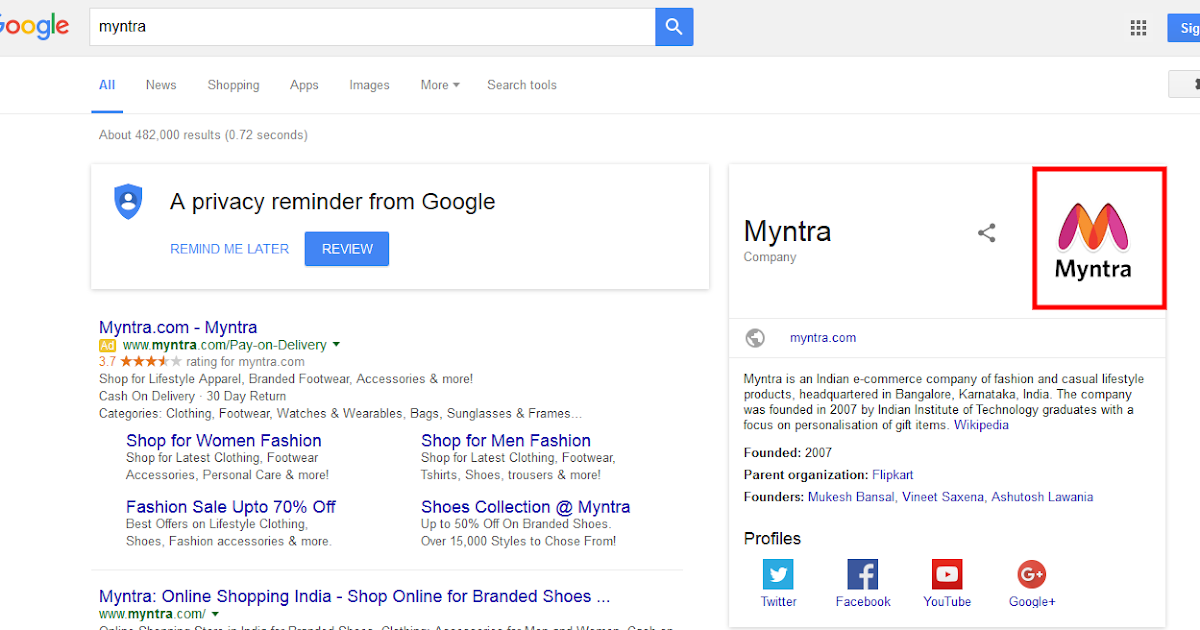Open Fashion Sale Upto 70% Off link

[x=231, y=507]
